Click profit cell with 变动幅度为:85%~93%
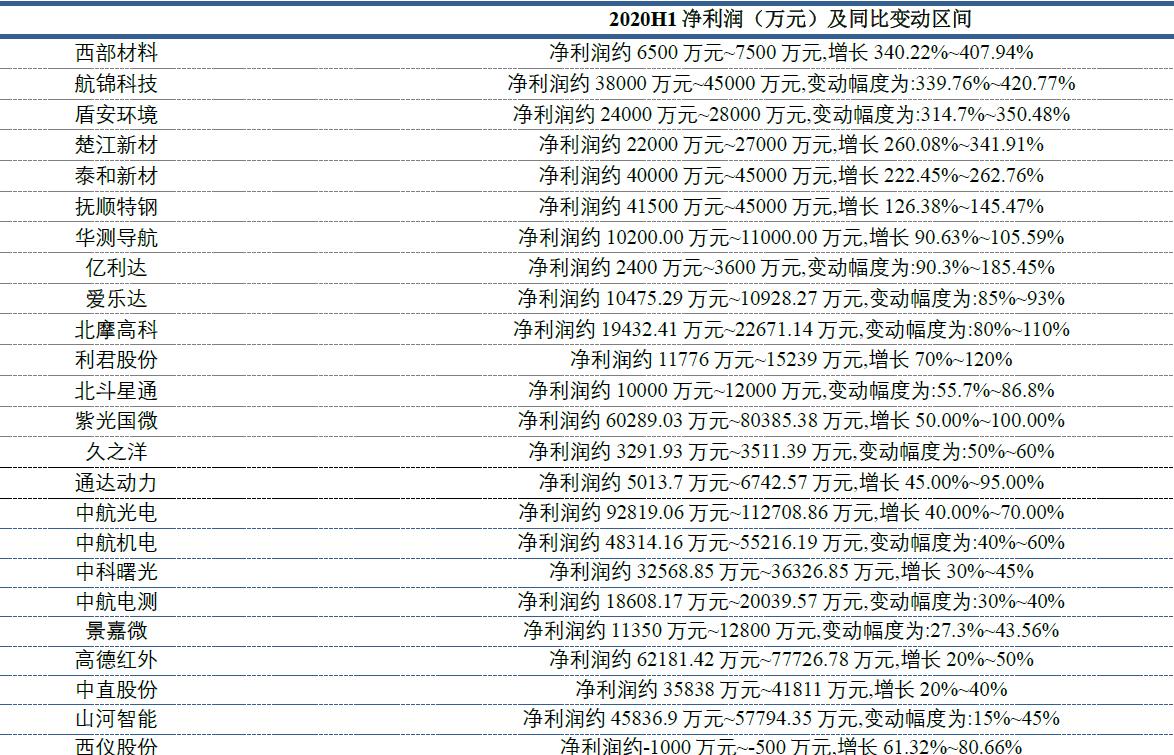This screenshot has height=755, width=1174. click(791, 299)
